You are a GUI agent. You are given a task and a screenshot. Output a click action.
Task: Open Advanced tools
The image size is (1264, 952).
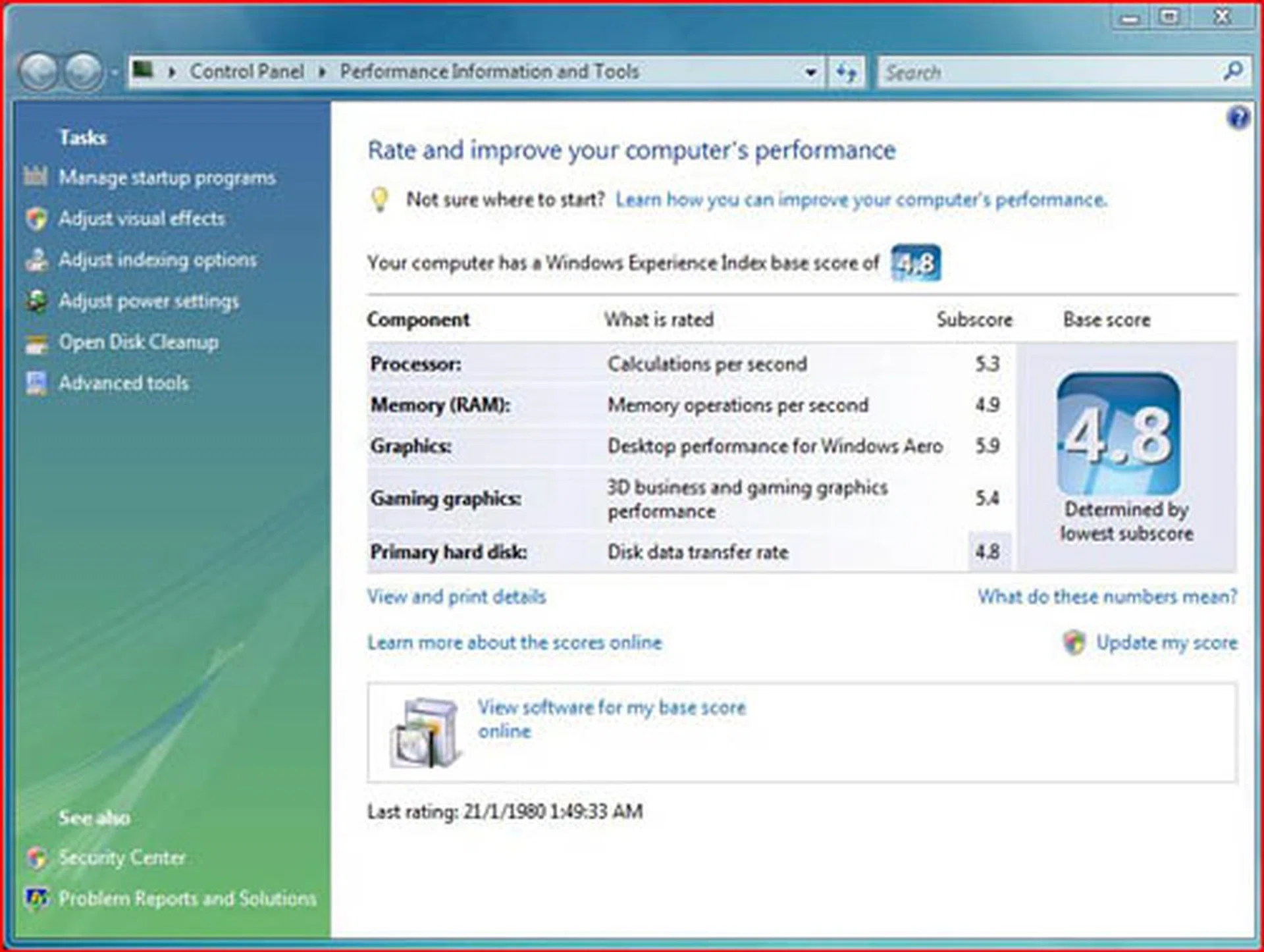(124, 383)
